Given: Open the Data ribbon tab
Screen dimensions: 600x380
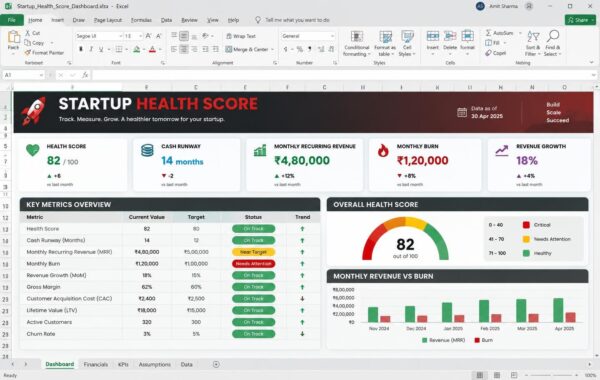Looking at the screenshot, I should [166, 20].
